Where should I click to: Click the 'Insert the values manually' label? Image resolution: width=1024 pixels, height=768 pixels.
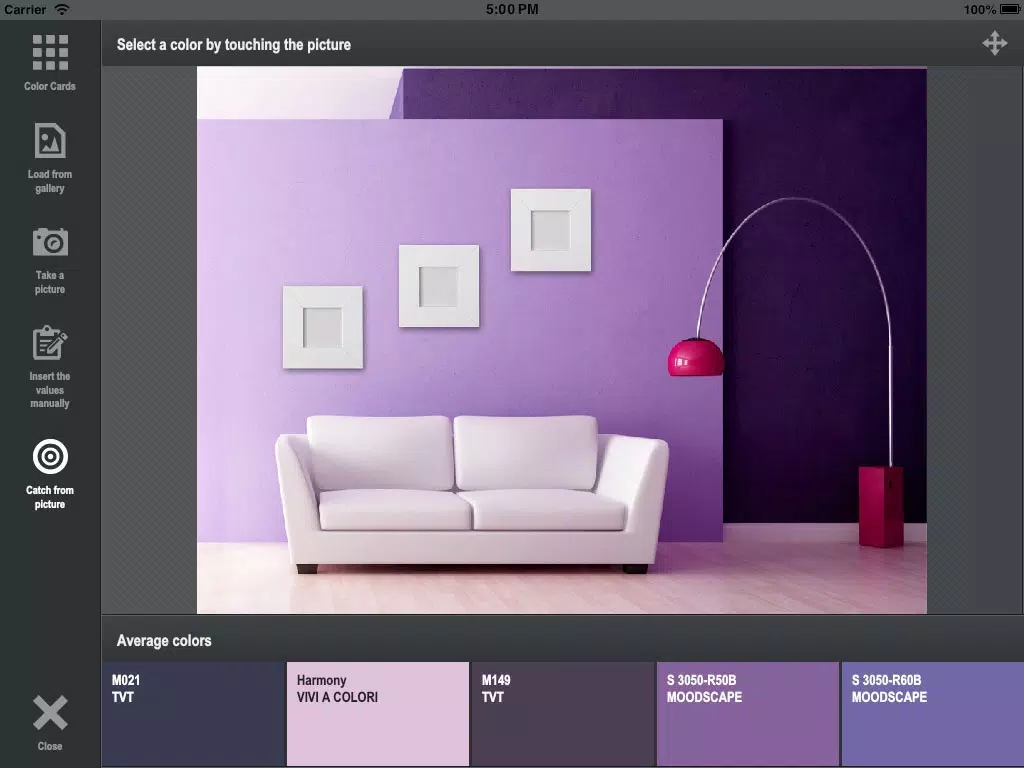(50, 390)
